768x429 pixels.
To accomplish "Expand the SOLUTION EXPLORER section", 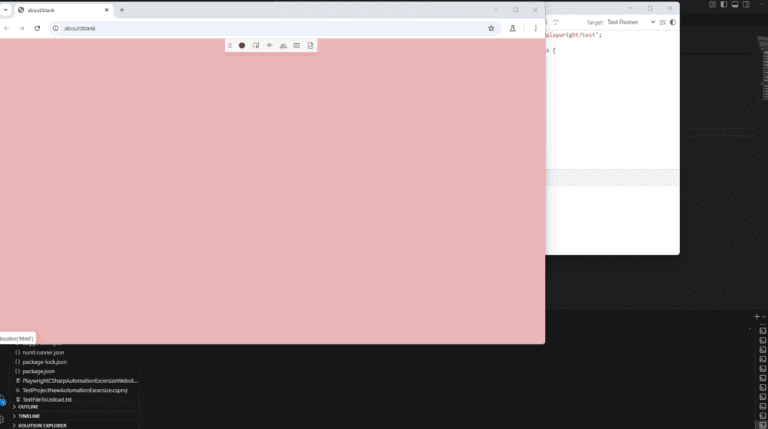I will coord(42,426).
